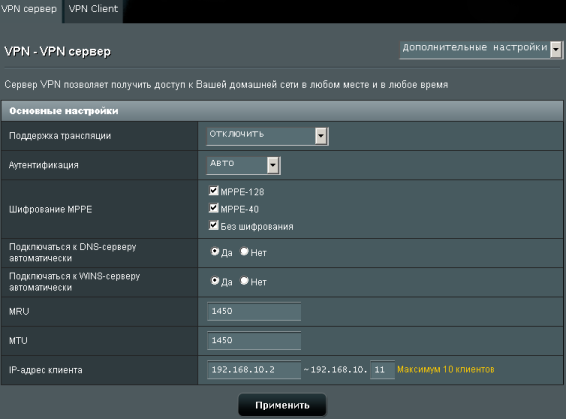Expand the Поддержка трансляции dropdown
Image resolution: width=566 pixels, height=419 pixels.
click(x=267, y=136)
